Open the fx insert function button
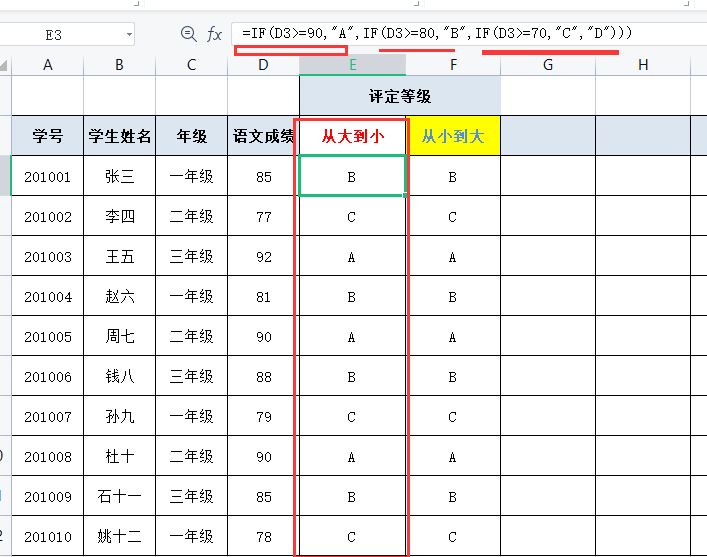Viewport: 707px width, 557px height. (x=214, y=34)
